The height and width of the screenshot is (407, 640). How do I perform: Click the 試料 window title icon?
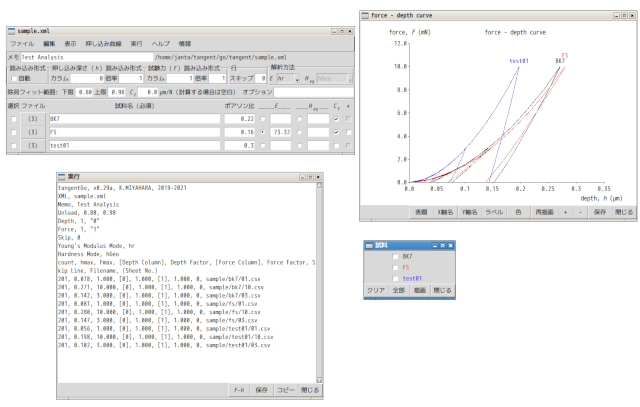pyautogui.click(x=369, y=245)
